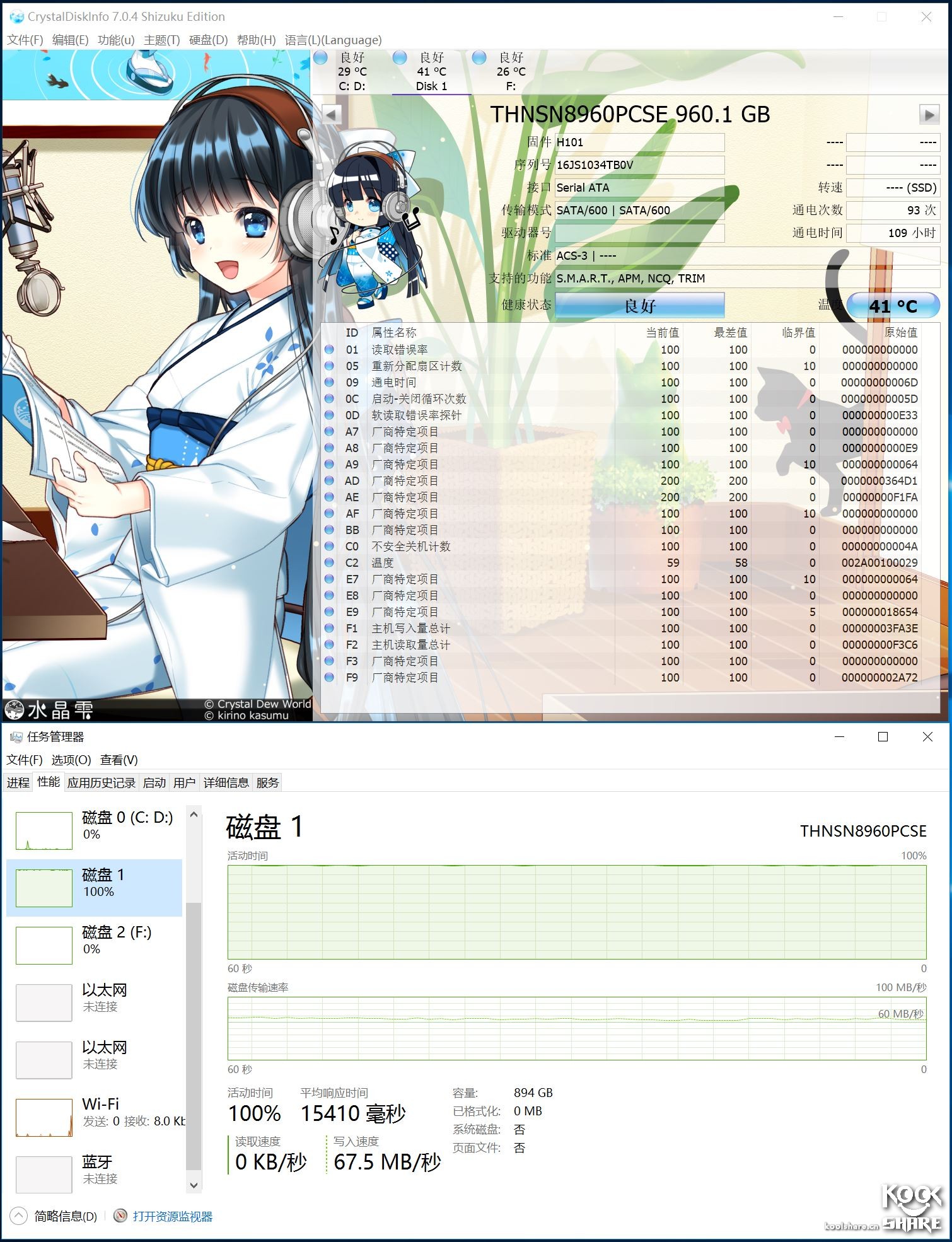The width and height of the screenshot is (952, 1242).
Task: Click the 通电次数 value 93 次
Action: [x=893, y=210]
